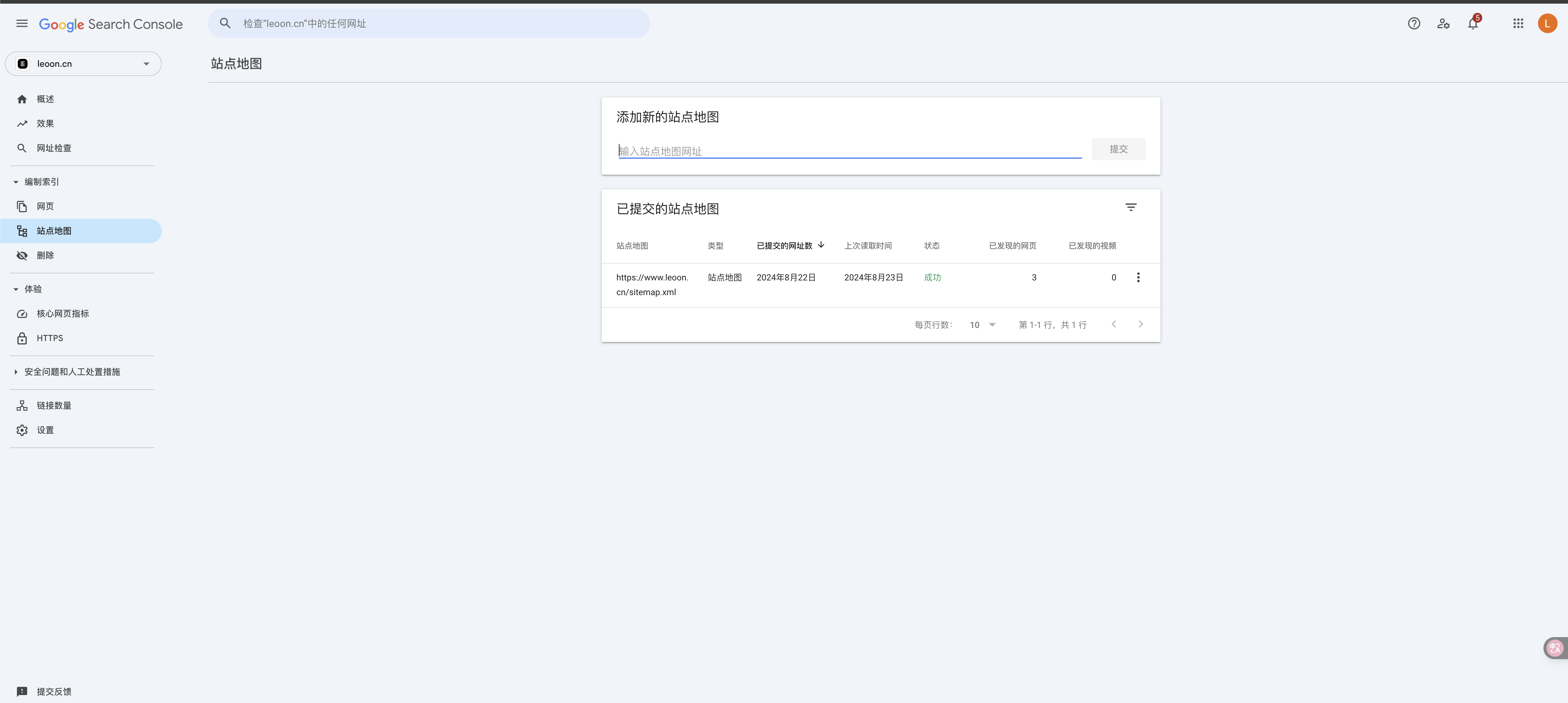The image size is (1568, 703).
Task: Open user management settings icon
Action: coord(1443,24)
